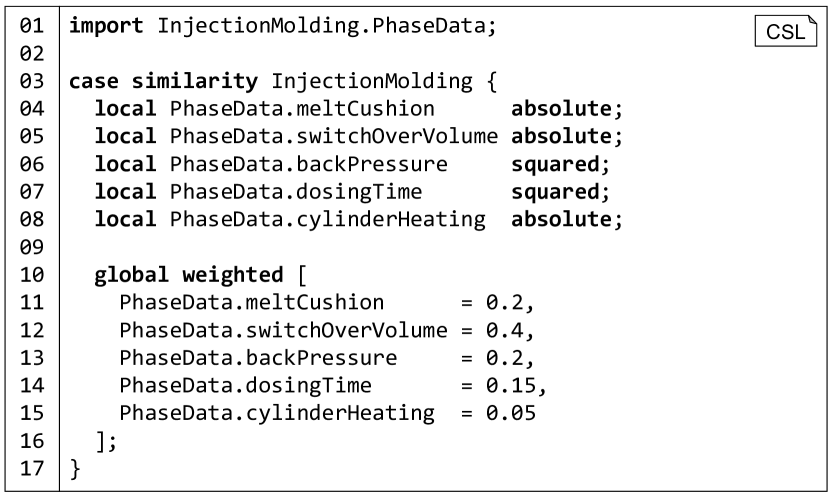830x495 pixels.
Task: Select InjectionMolding.PhaseData in import statement
Action: pos(321,26)
